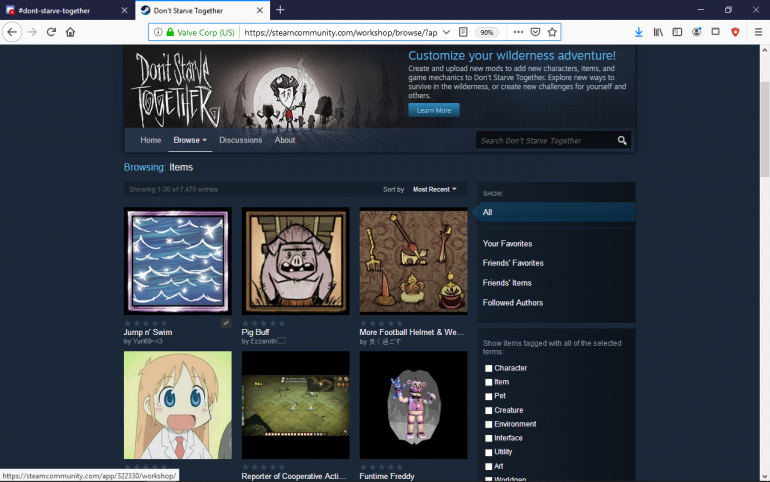
Task: Click the rectangle window toolbar icon
Action: 715,32
